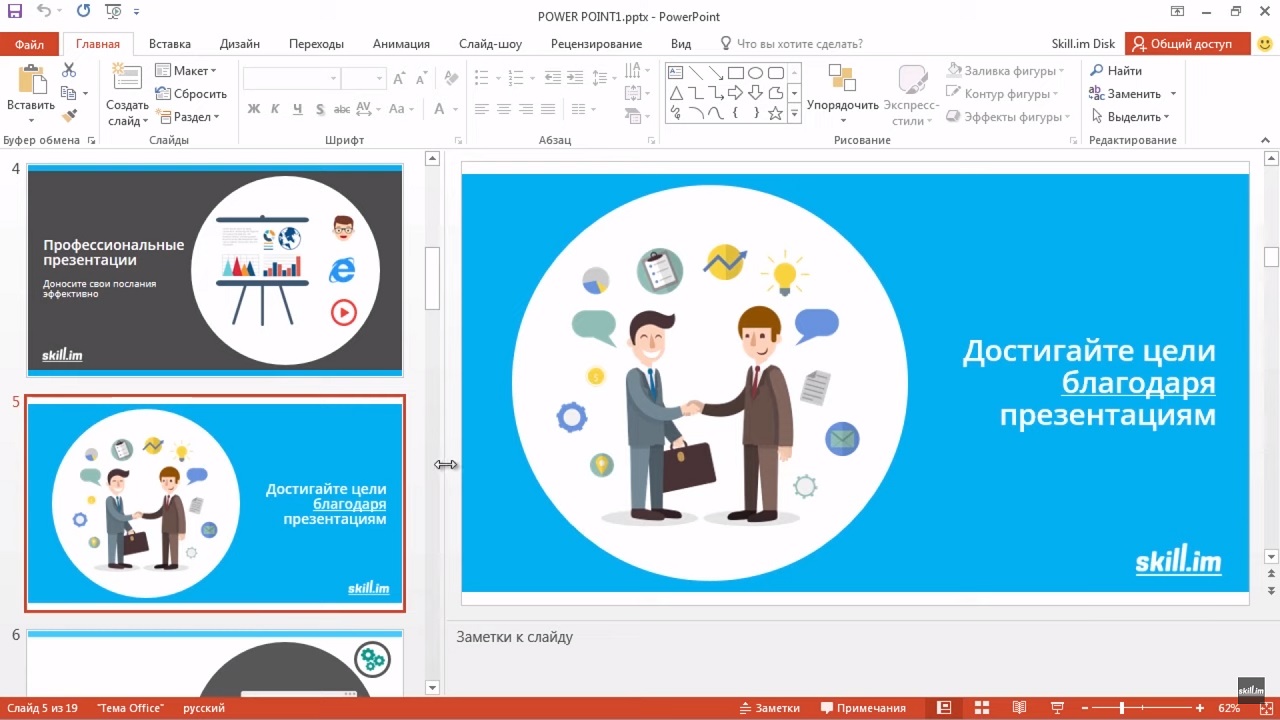Expand the shapes gallery More arrow
This screenshot has width=1280, height=720.
[x=794, y=114]
